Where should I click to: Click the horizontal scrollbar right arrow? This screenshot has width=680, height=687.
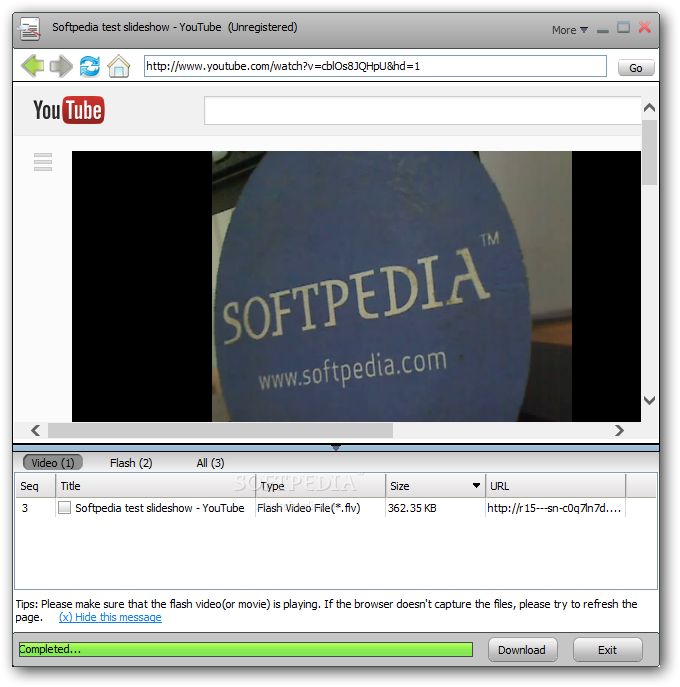point(619,430)
